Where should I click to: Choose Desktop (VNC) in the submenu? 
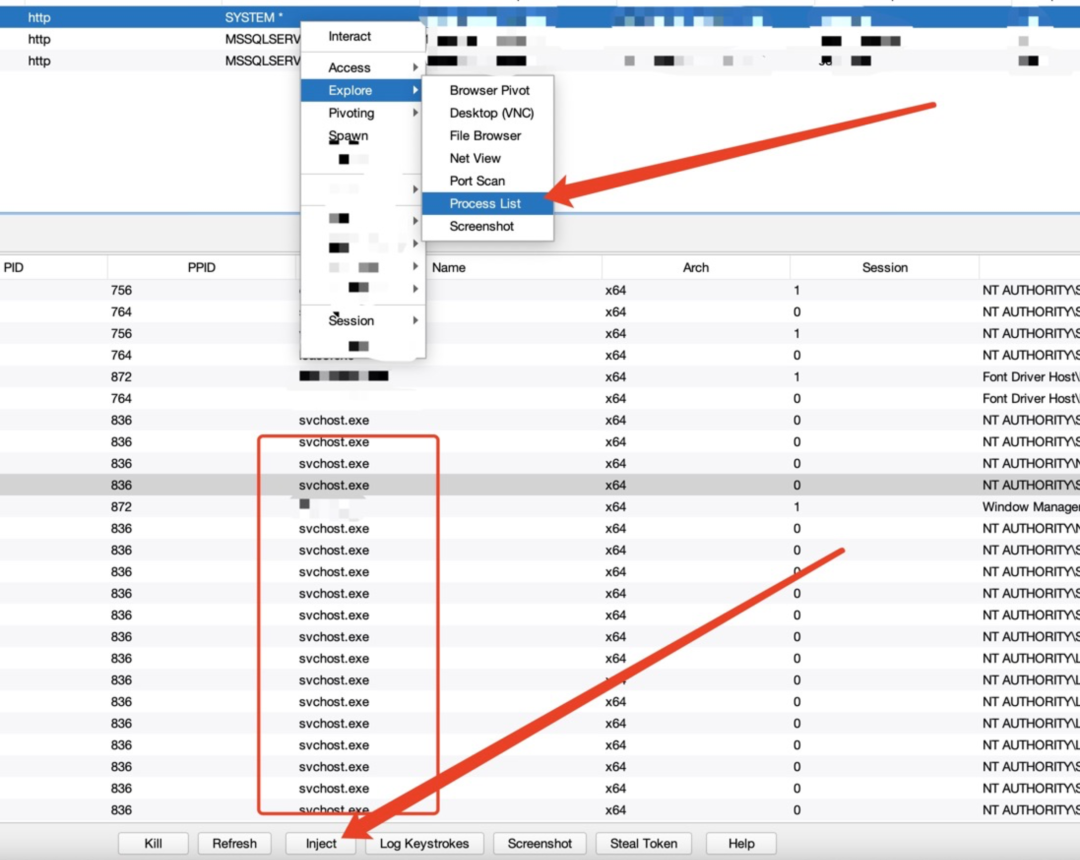pyautogui.click(x=491, y=113)
